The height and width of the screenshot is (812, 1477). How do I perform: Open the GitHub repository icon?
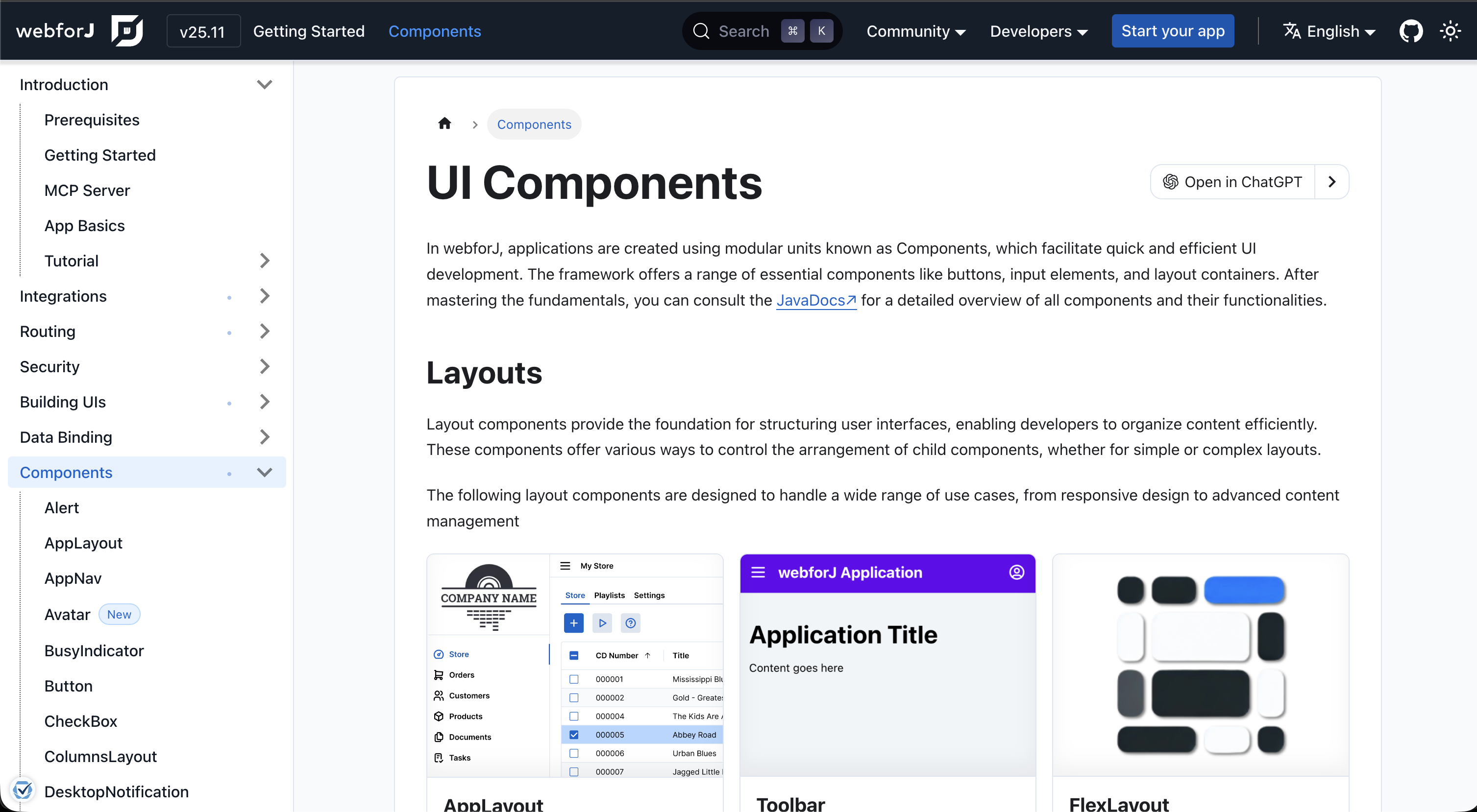click(1410, 31)
